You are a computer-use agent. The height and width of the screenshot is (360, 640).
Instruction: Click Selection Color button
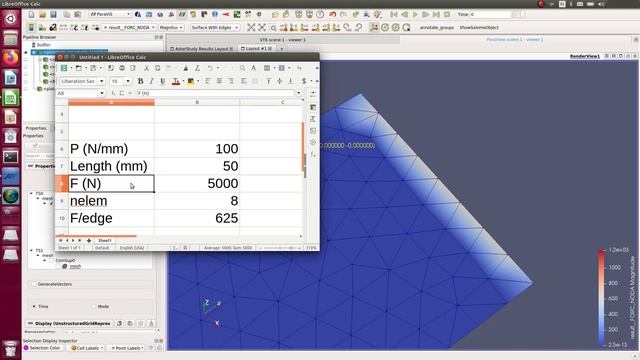42,348
